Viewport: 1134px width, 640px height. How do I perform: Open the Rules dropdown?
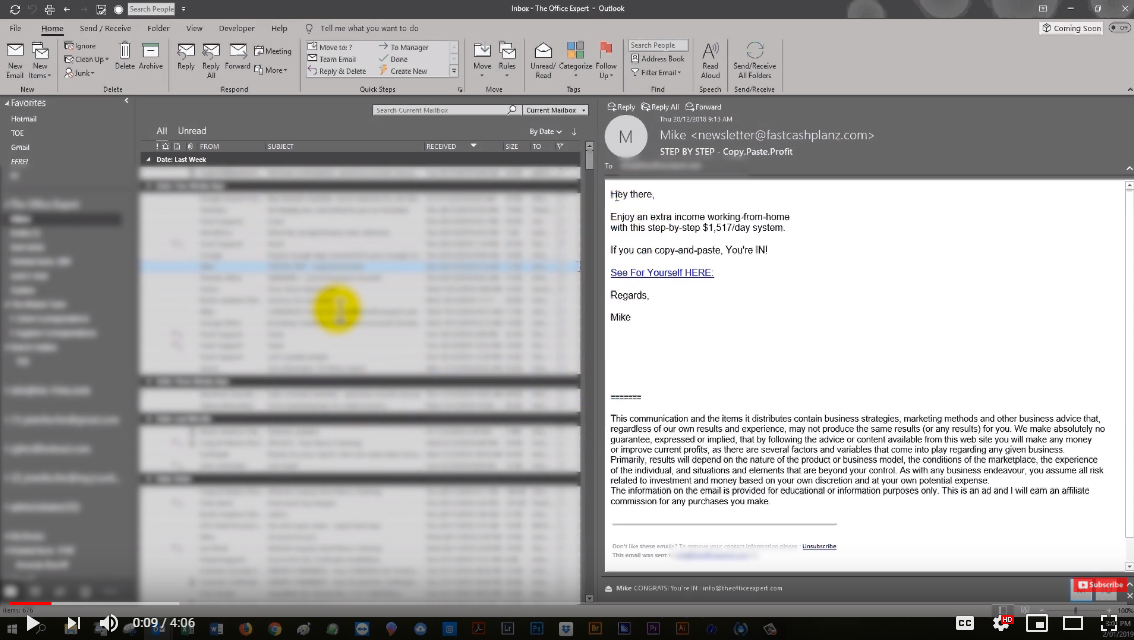click(507, 60)
